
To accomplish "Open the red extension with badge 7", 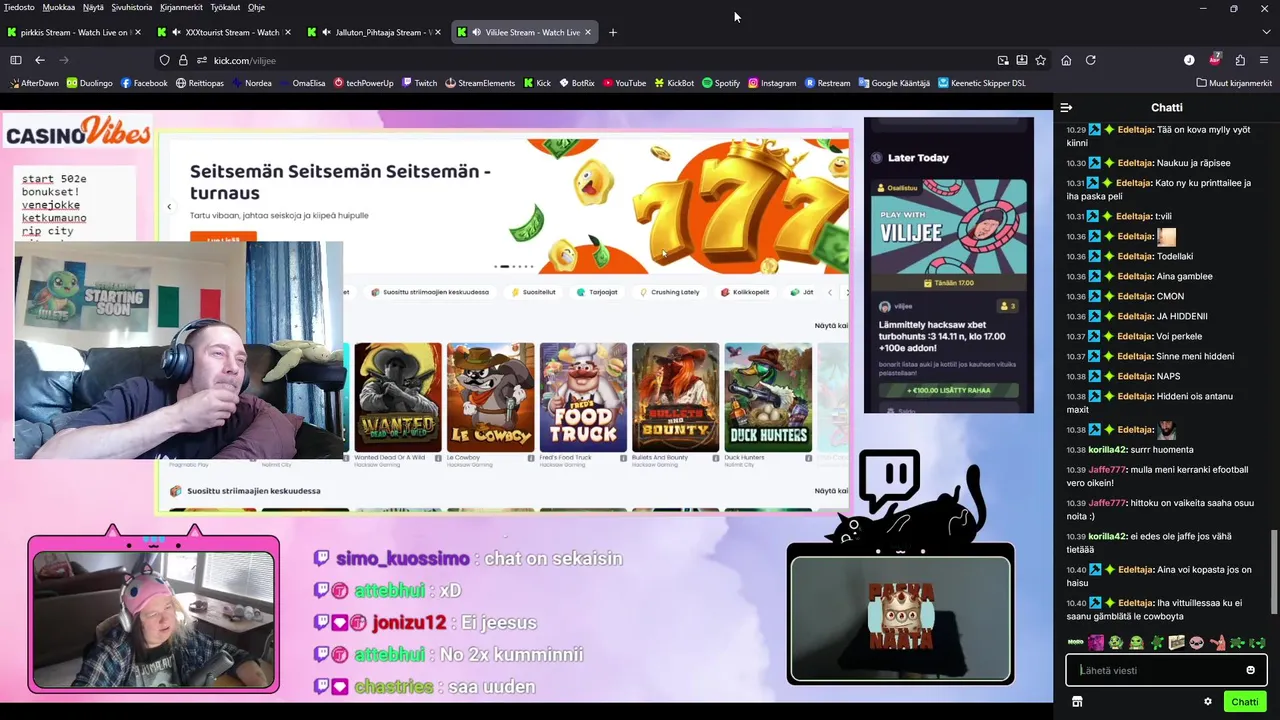I will (x=1215, y=59).
